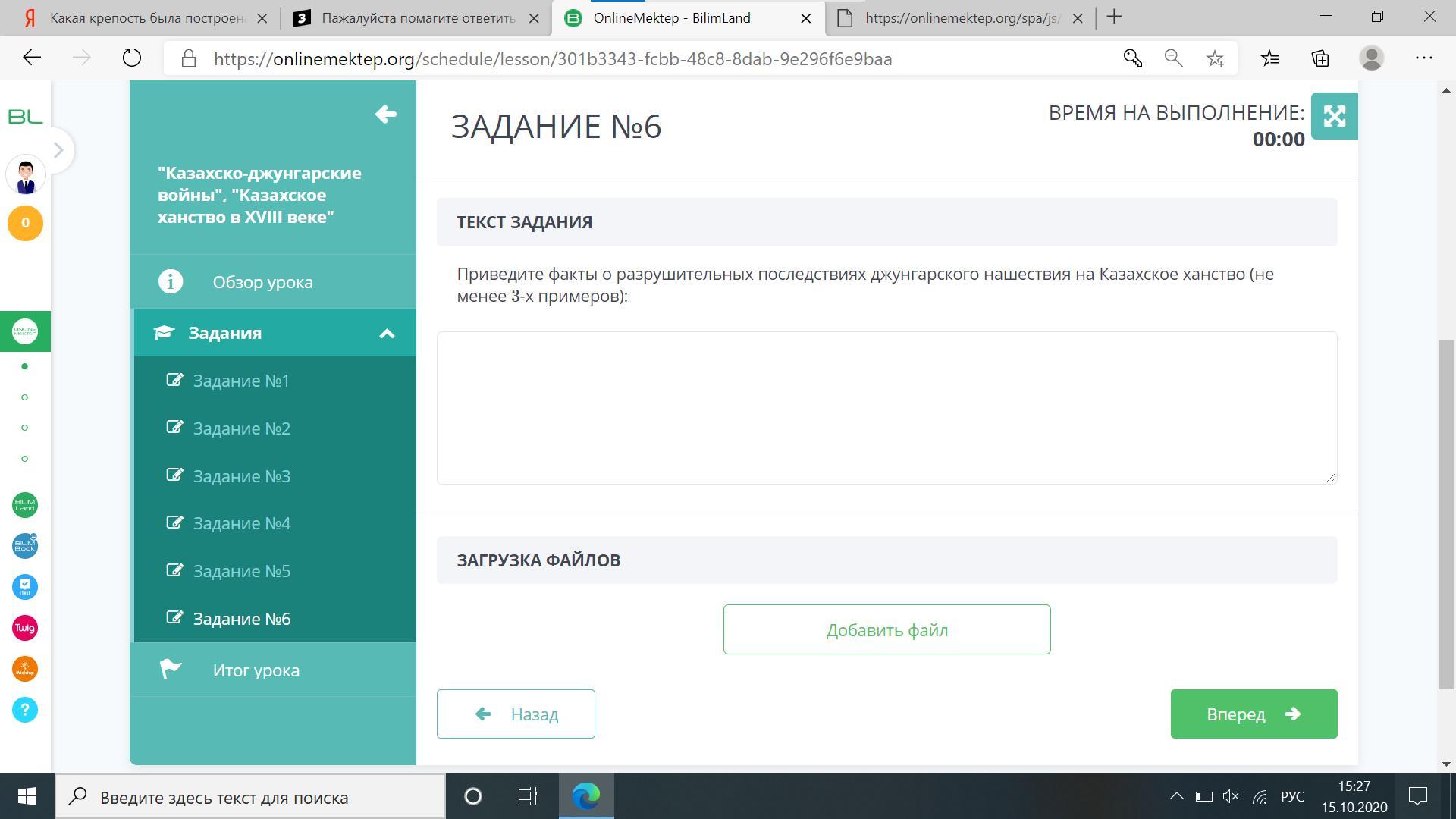
Task: Open the browser settings ellipsis menu
Action: point(1423,58)
